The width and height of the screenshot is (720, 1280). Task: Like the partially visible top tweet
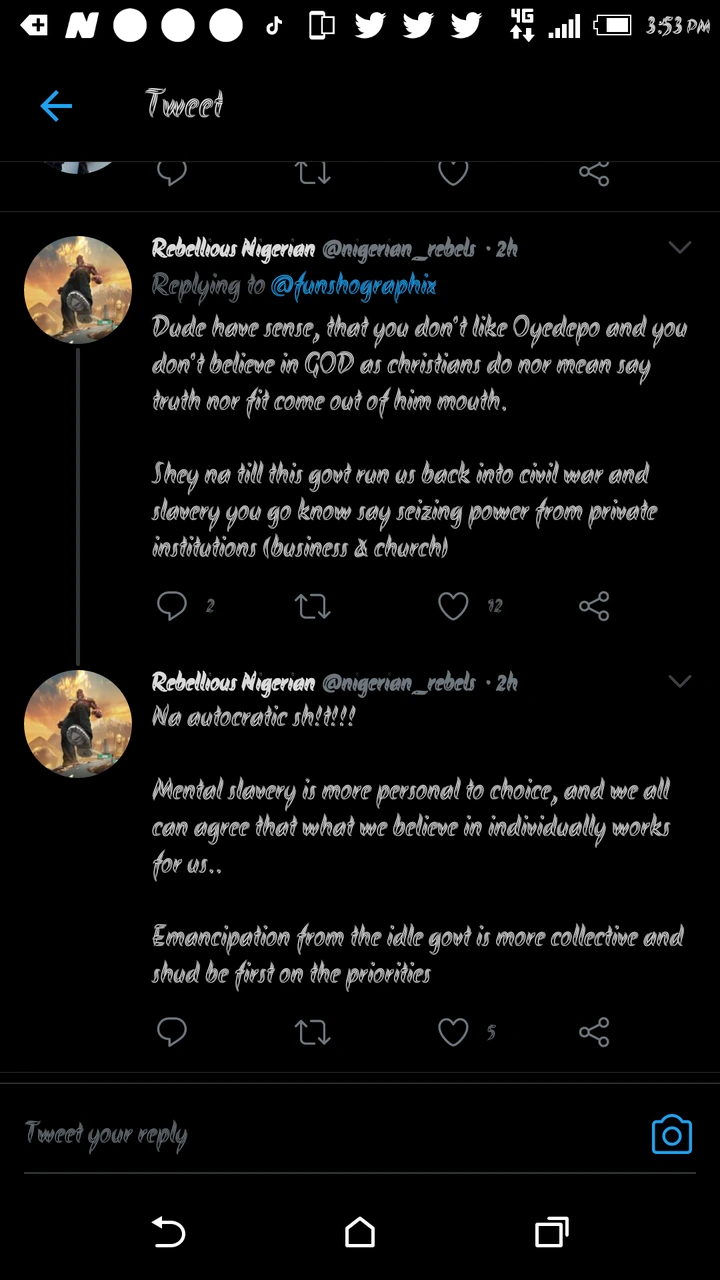pos(453,173)
